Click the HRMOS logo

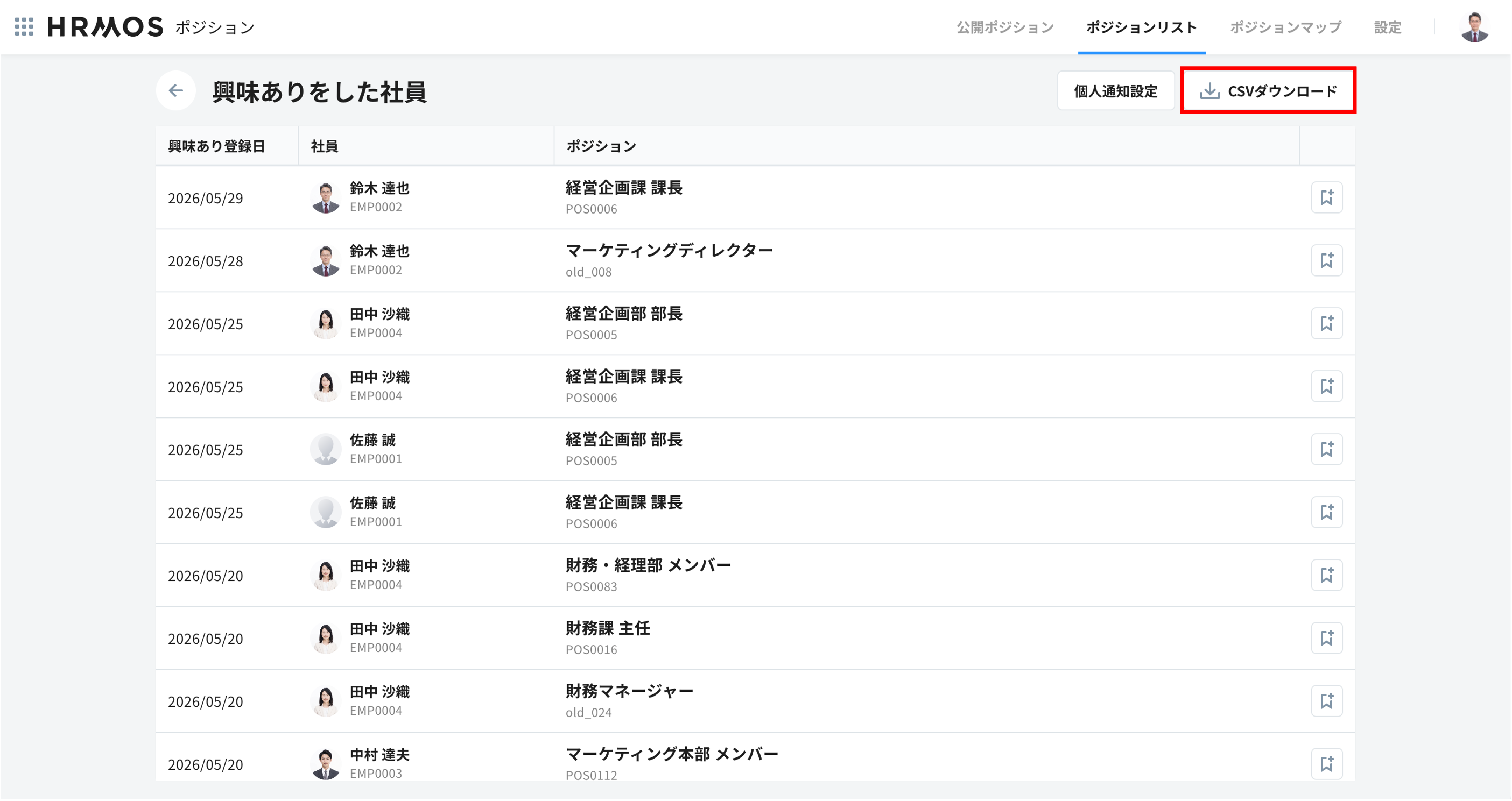pos(105,27)
